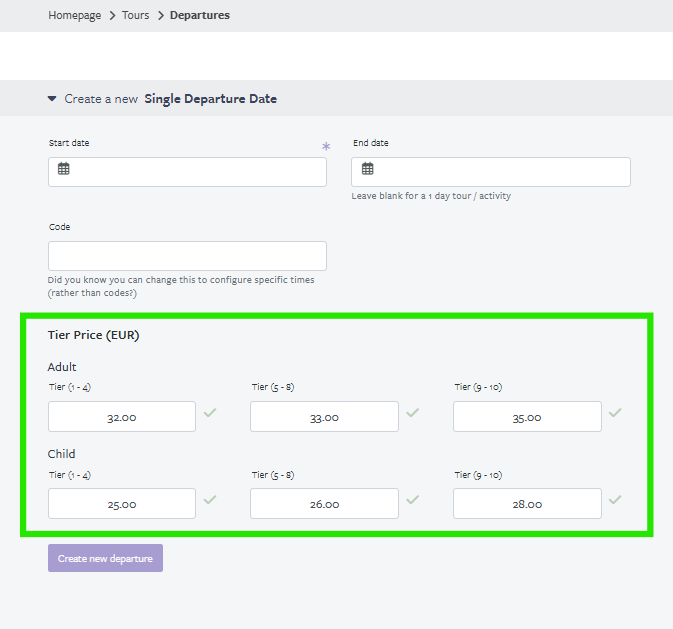Edit Adult Tier (5 - 8) price 33.00
Viewport: 673px width, 629px height.
pos(324,416)
